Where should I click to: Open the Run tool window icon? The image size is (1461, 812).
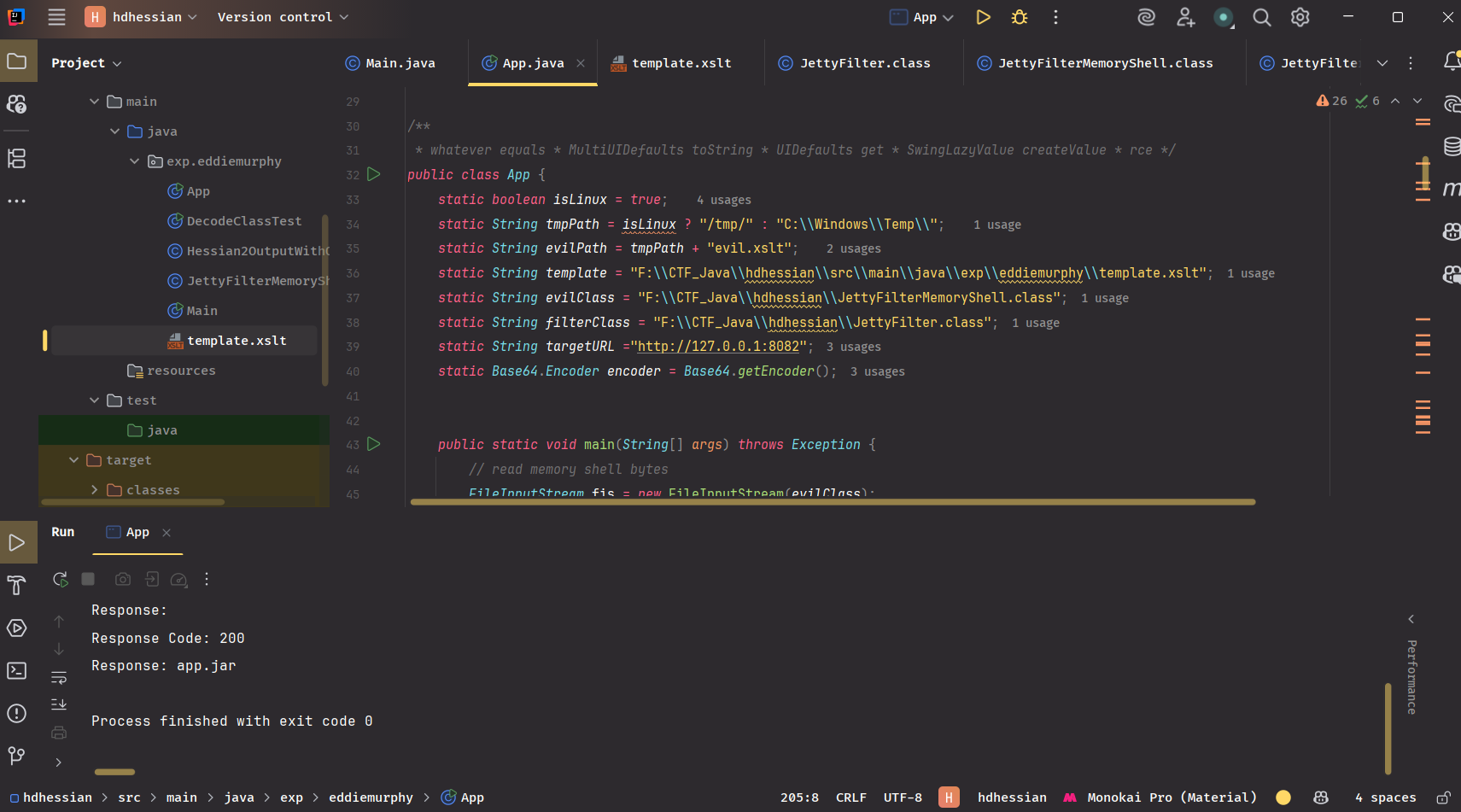[17, 543]
